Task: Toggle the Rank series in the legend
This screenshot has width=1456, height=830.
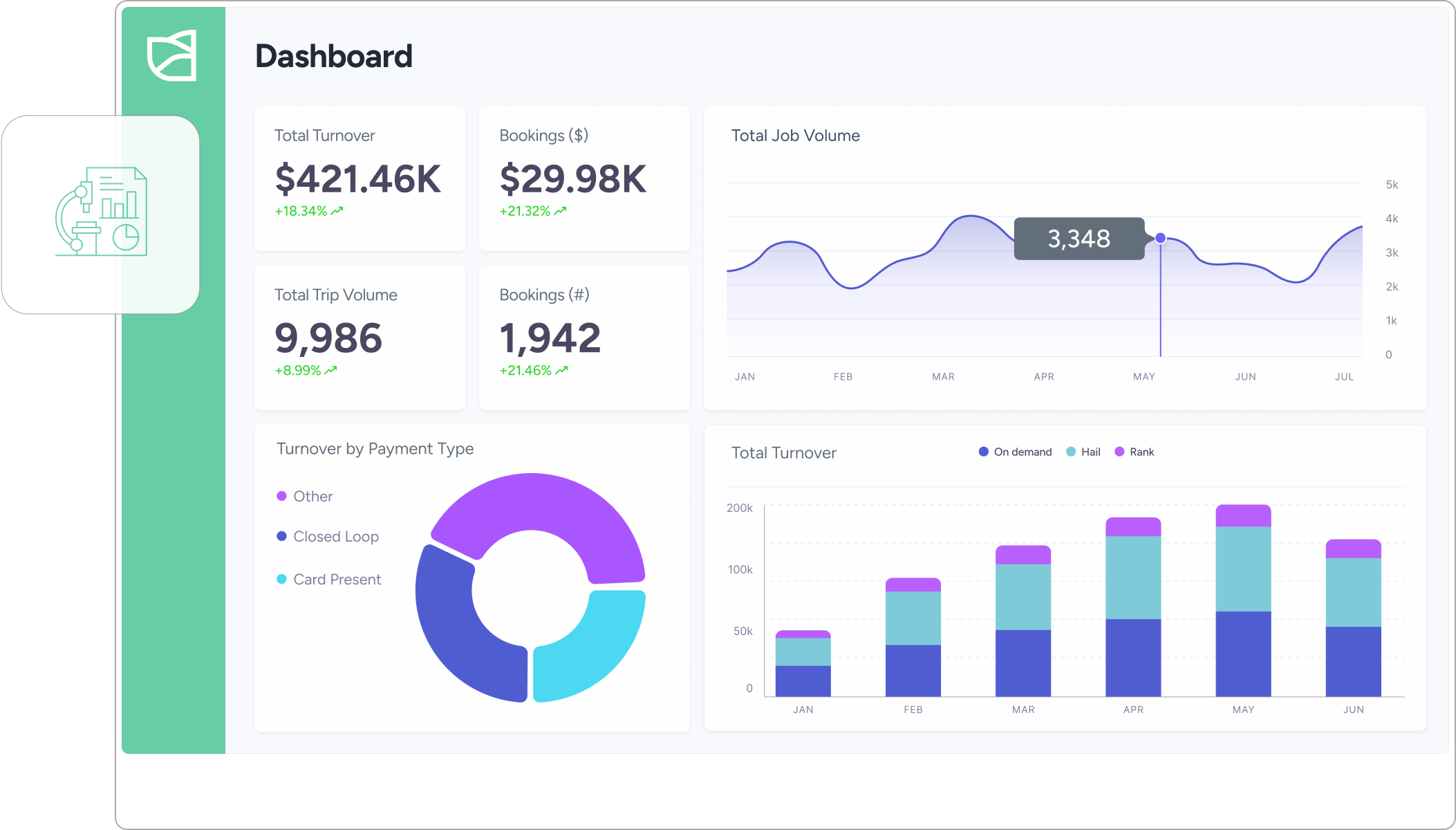Action: pyautogui.click(x=1135, y=452)
